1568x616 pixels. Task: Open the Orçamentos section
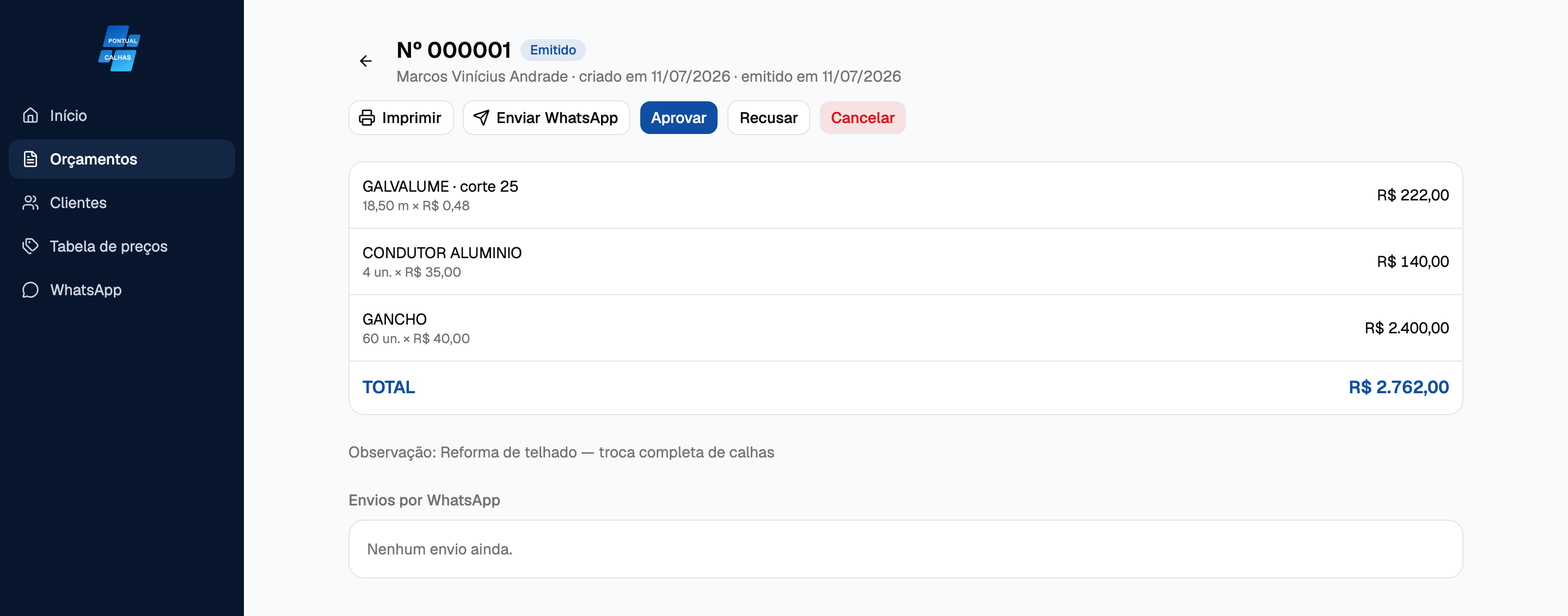pos(122,159)
